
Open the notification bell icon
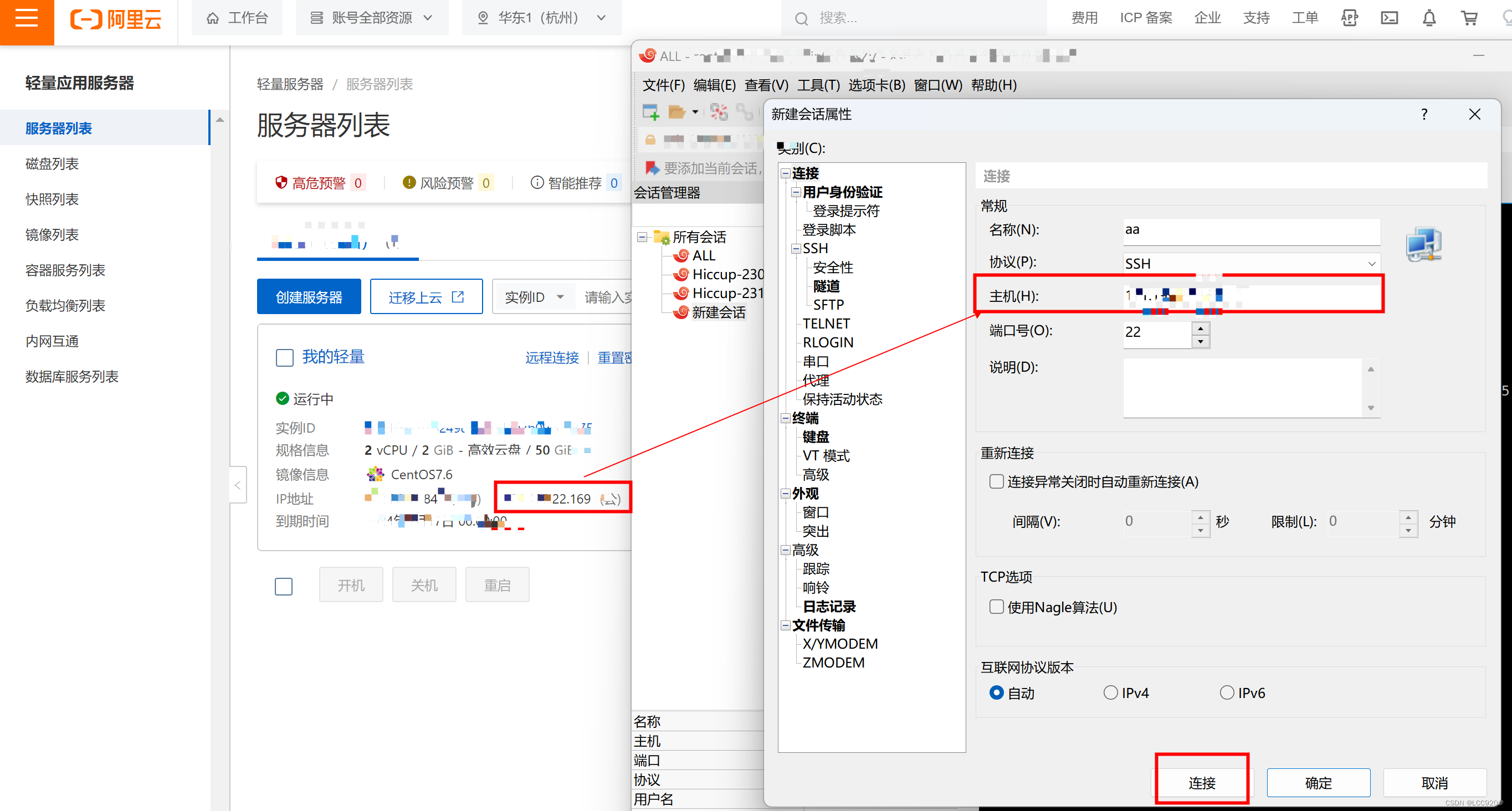[1429, 19]
